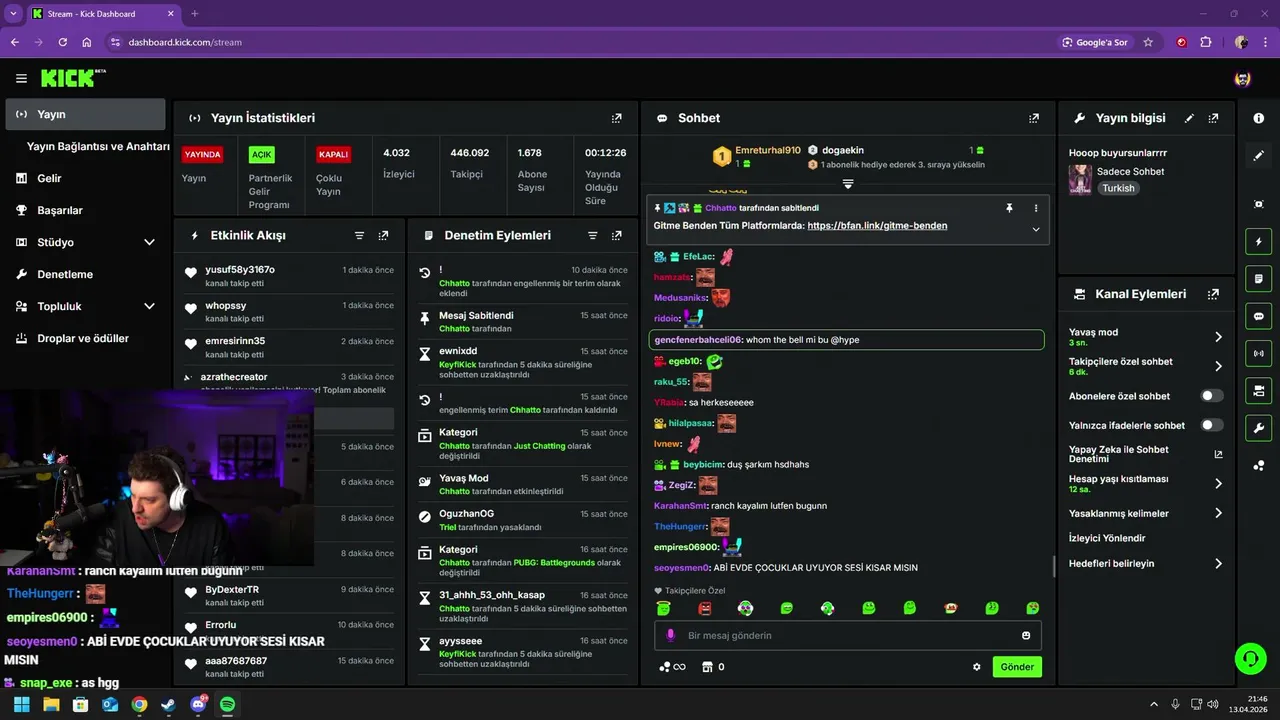Toggle the chat bubble widget in the right sidebar
The width and height of the screenshot is (1280, 720).
point(1259,316)
